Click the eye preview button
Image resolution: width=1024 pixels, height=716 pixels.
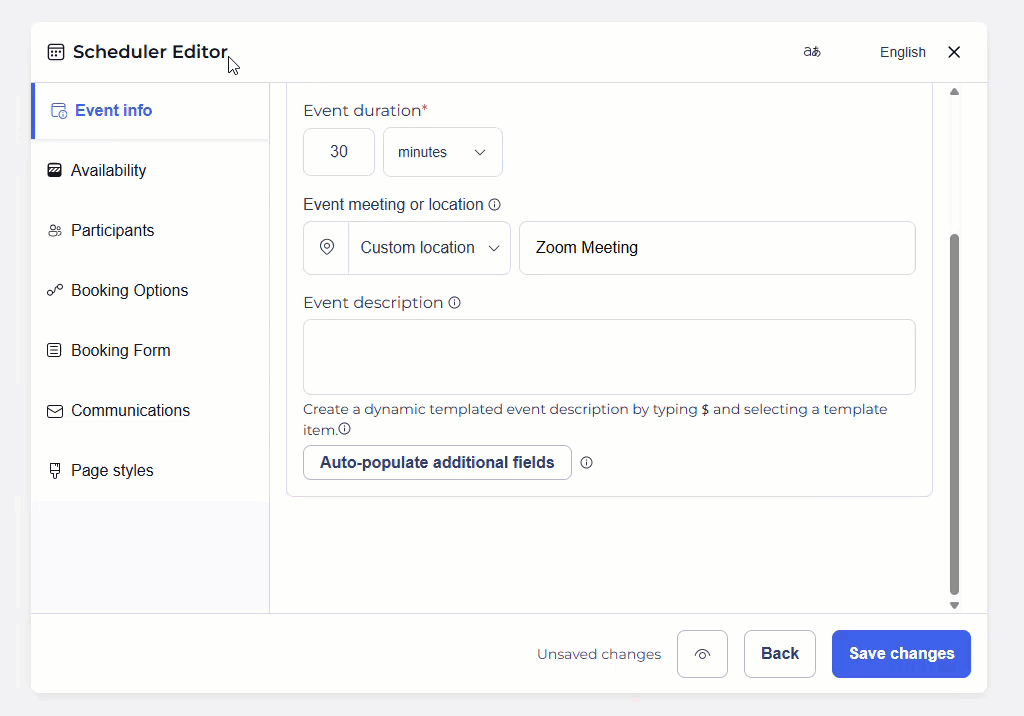point(702,654)
